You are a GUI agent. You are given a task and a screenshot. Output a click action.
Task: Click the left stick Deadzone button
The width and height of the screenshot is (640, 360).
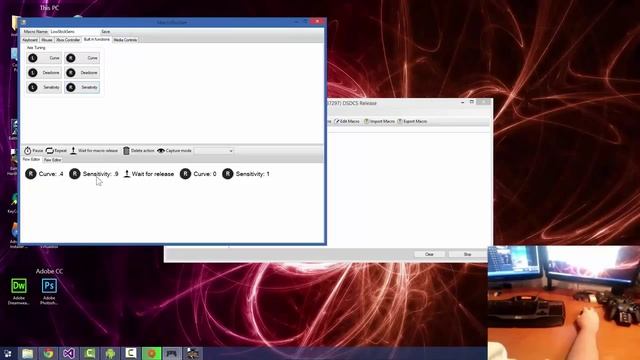click(x=44, y=73)
